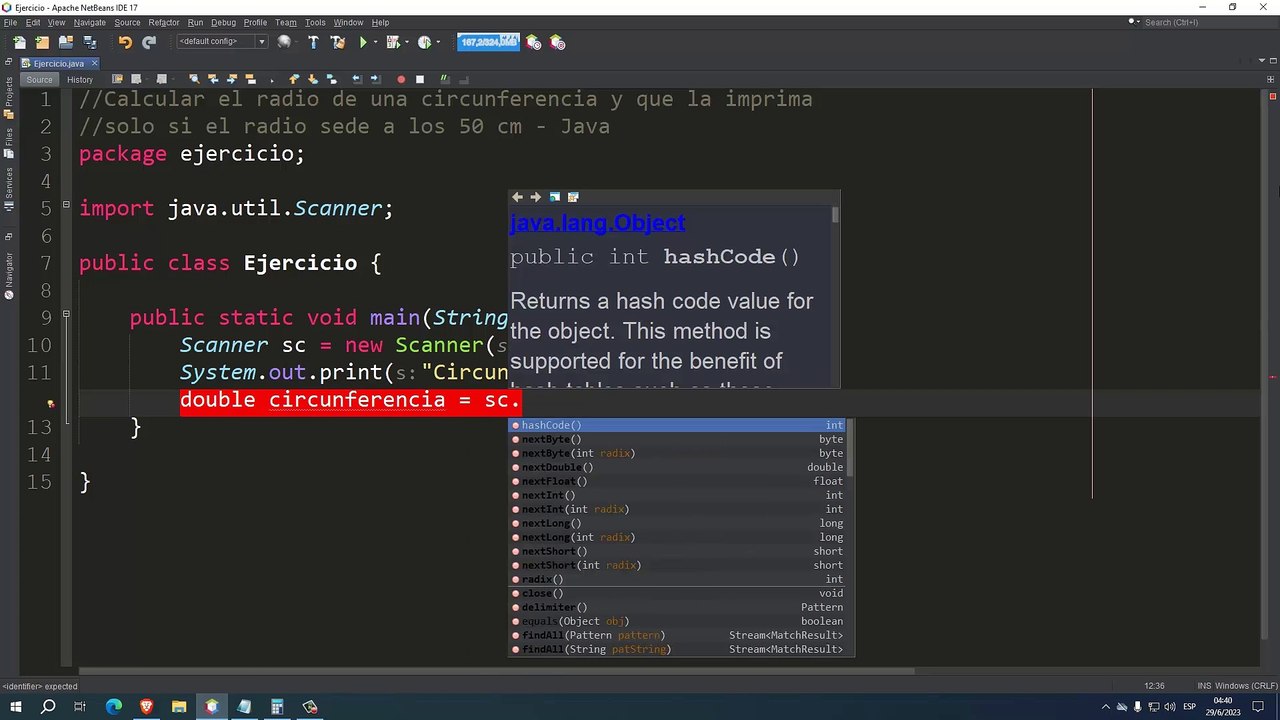Click the Build Project hammer icon
The height and width of the screenshot is (720, 1280).
[313, 42]
